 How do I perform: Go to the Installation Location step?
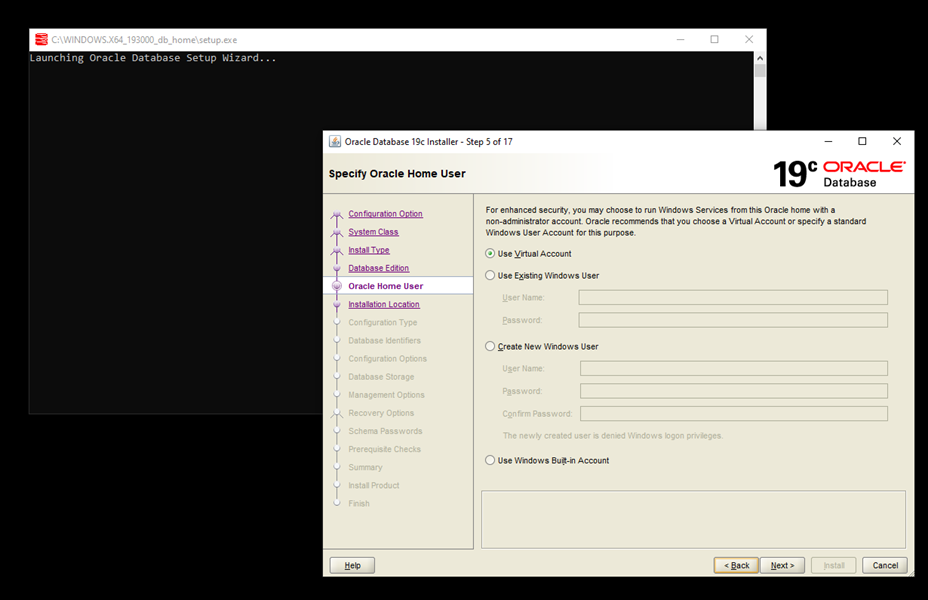coord(384,304)
